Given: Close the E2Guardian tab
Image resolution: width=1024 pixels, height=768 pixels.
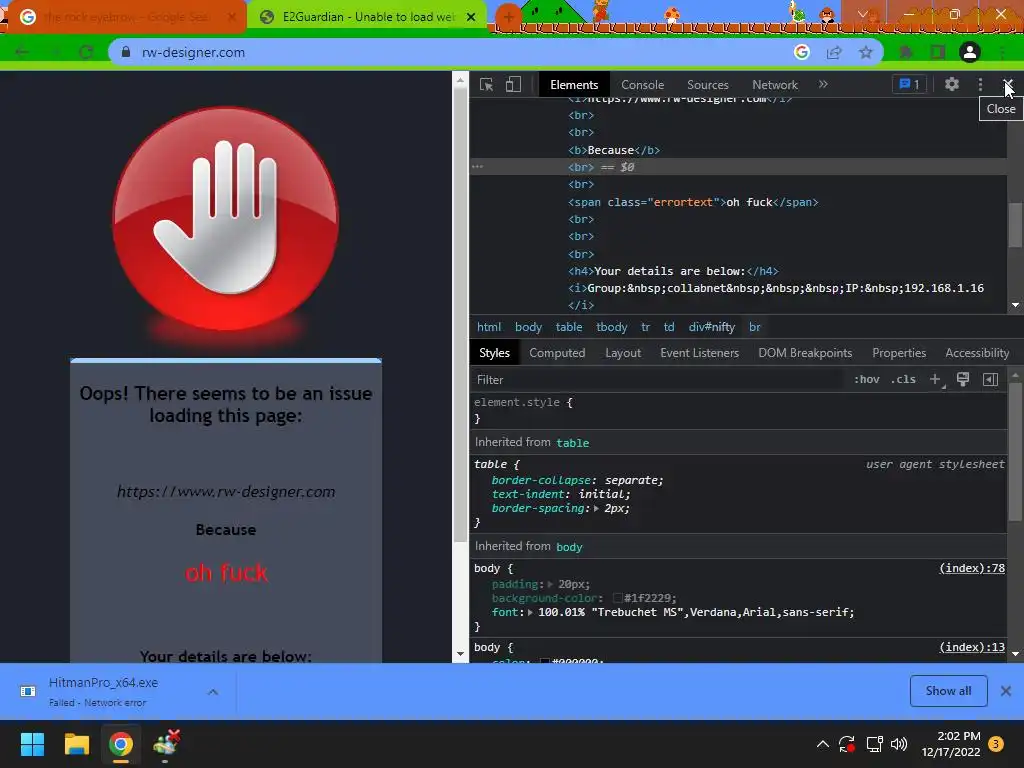Looking at the screenshot, I should (471, 17).
